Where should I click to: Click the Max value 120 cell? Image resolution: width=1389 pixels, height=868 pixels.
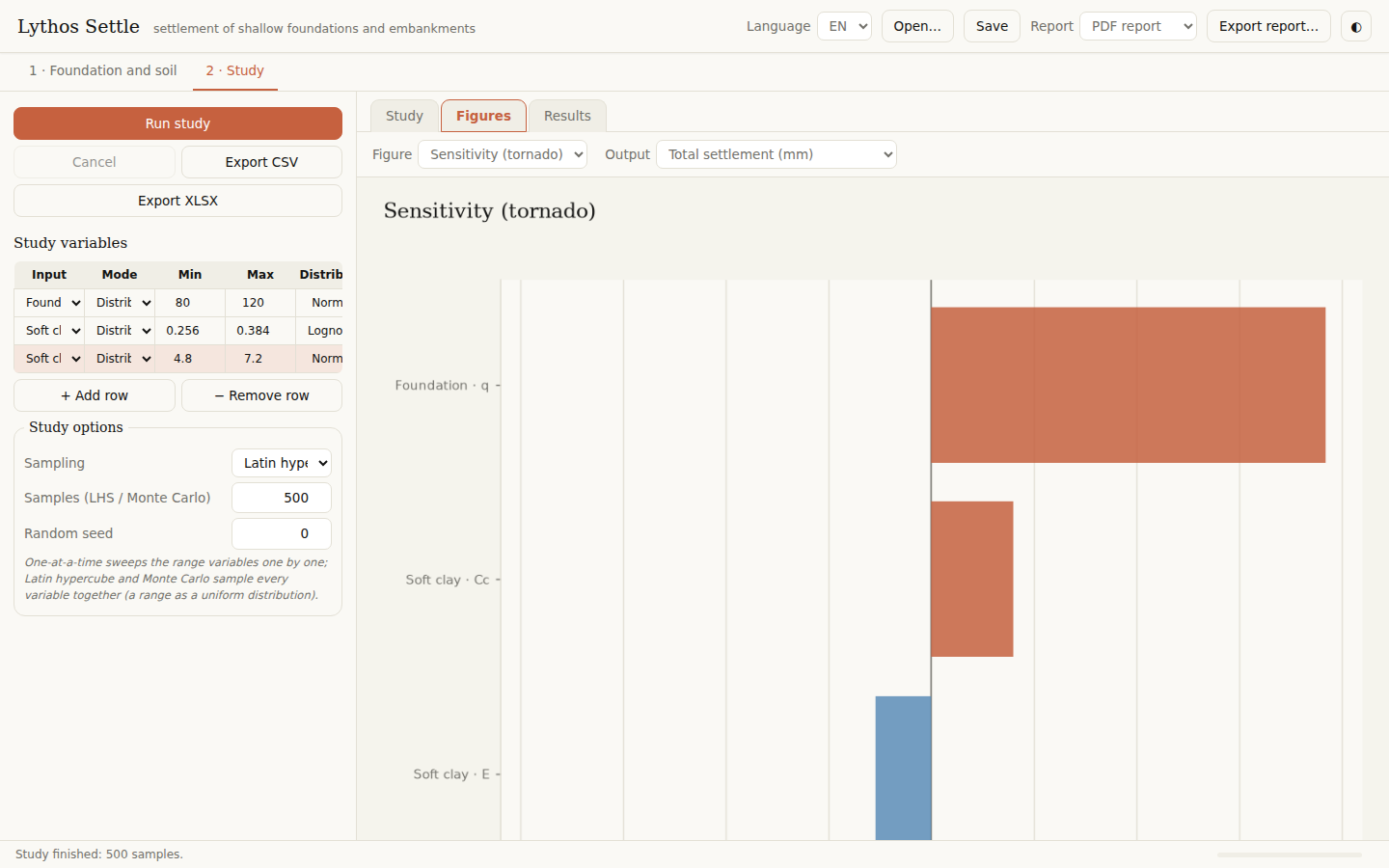click(260, 303)
